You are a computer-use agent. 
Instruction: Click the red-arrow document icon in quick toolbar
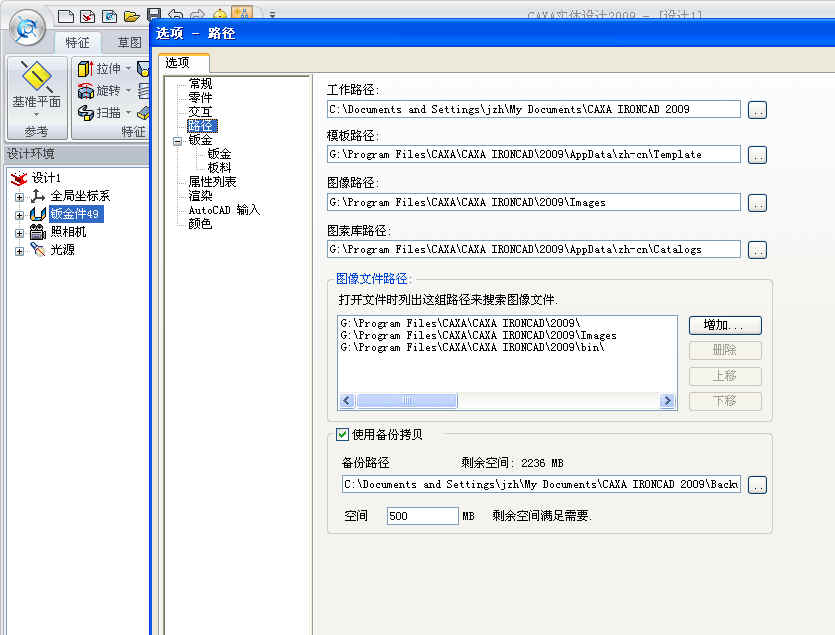pos(87,16)
